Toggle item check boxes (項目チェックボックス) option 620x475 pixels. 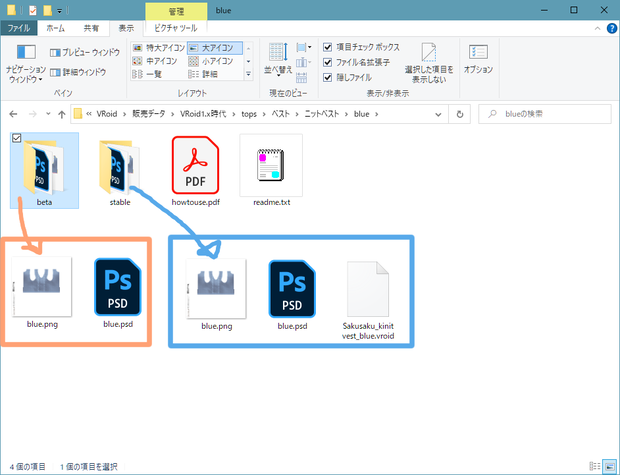[x=361, y=47]
